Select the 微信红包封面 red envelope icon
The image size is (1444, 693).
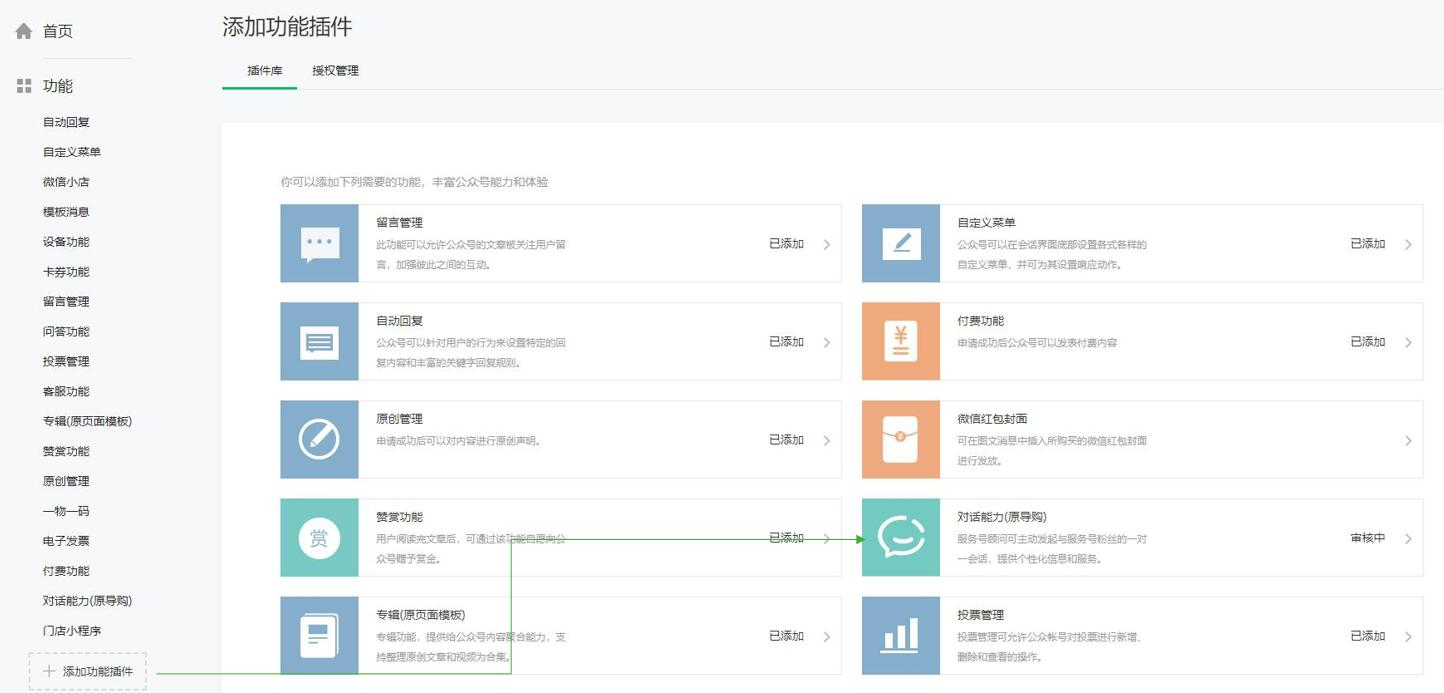click(899, 439)
